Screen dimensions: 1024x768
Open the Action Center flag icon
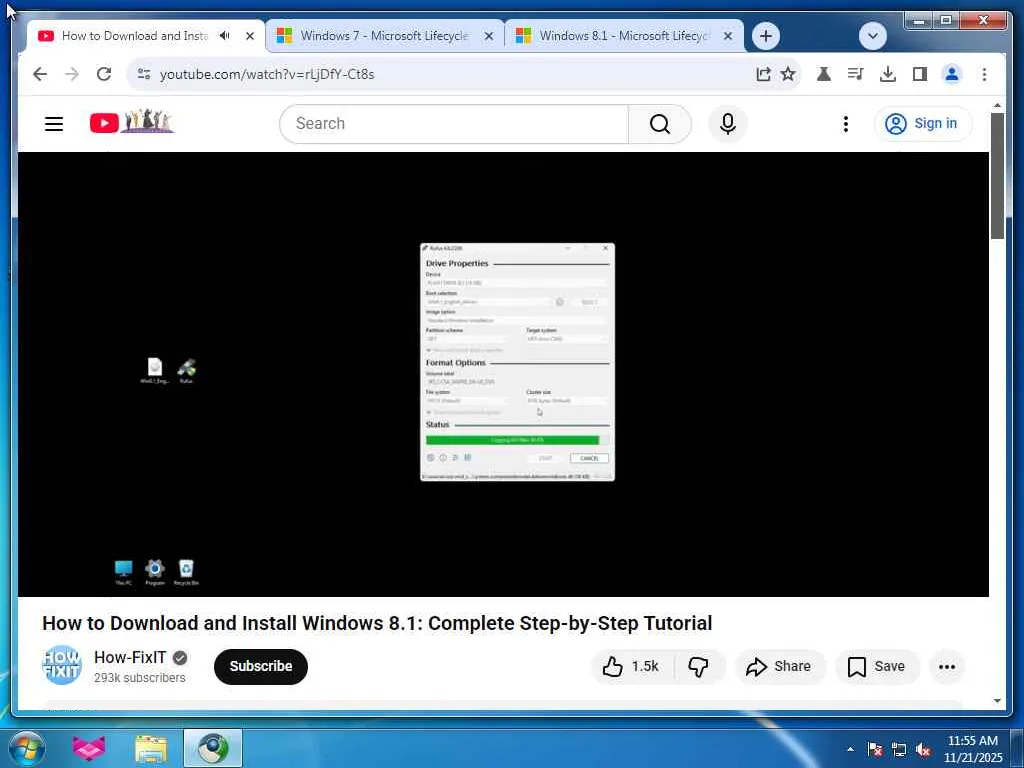875,749
